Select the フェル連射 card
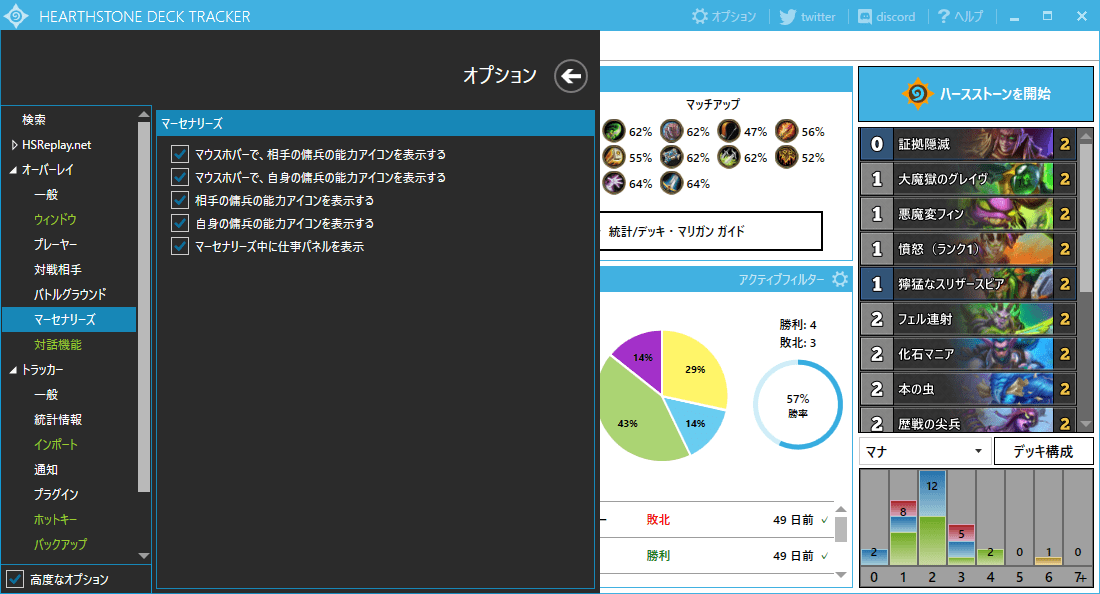Viewport: 1100px width, 594px height. click(x=968, y=319)
